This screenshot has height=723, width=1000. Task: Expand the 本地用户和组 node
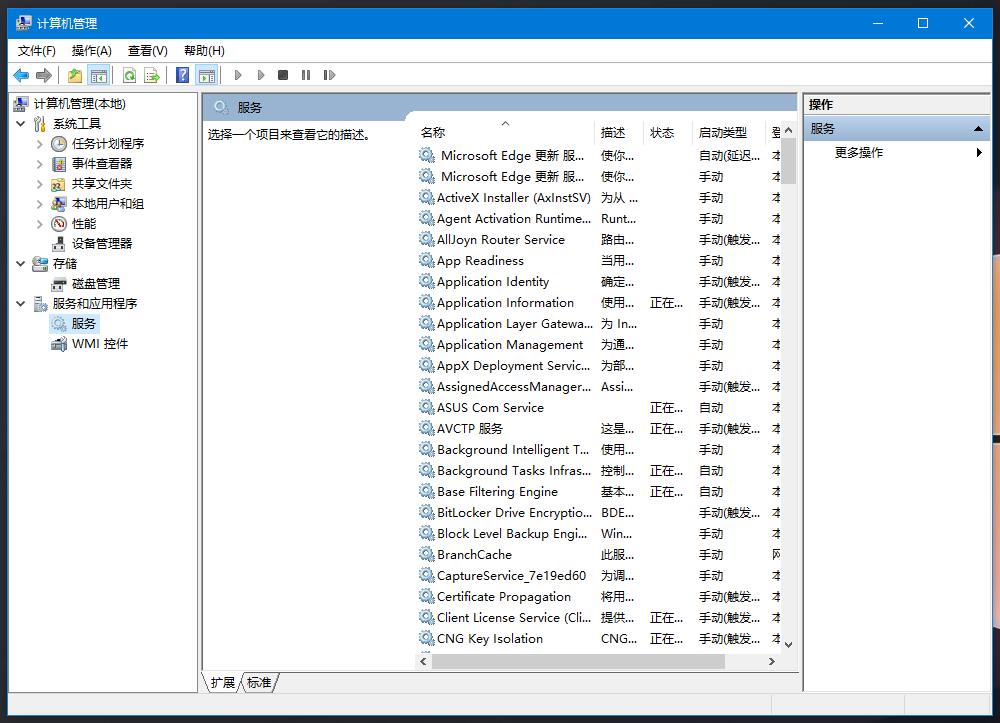pyautogui.click(x=40, y=203)
